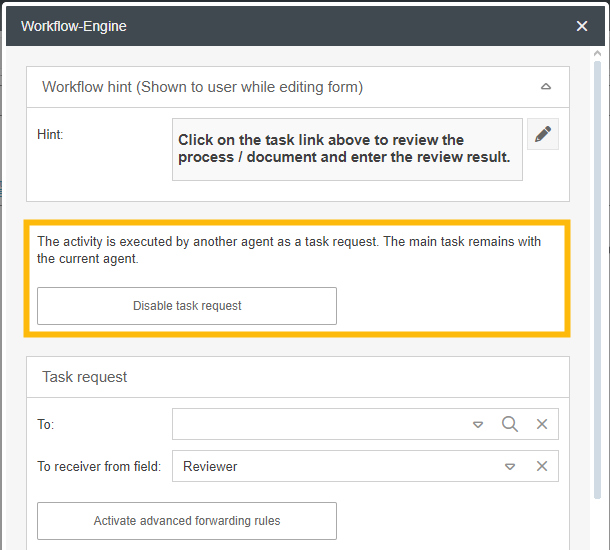The image size is (610, 550).
Task: Clear the Reviewer selection with X icon
Action: pos(542,466)
